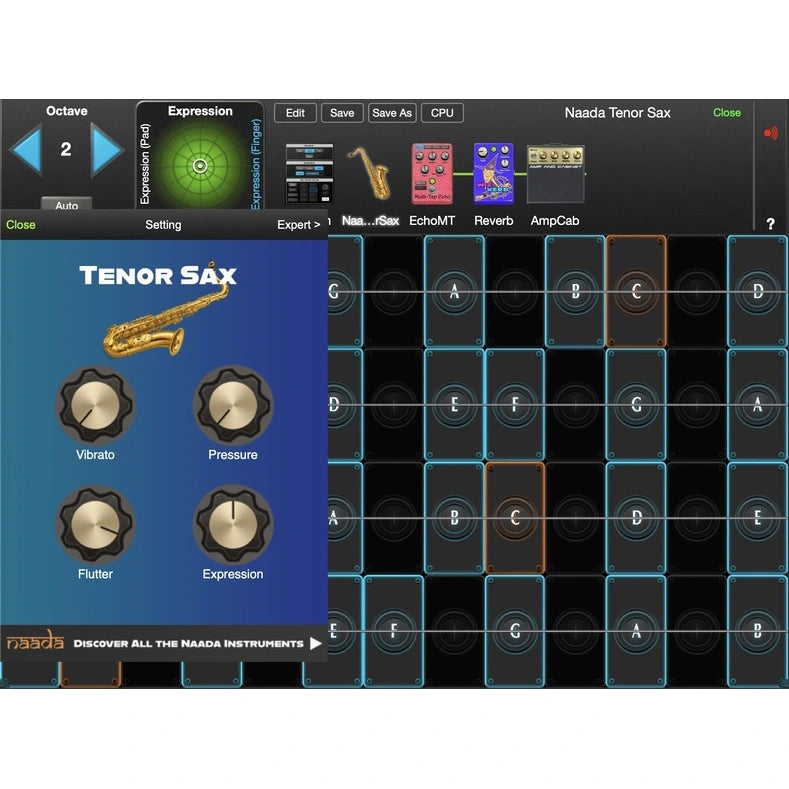The height and width of the screenshot is (789, 789).
Task: Close the Naada Tenor Sax preset view
Action: [x=727, y=113]
